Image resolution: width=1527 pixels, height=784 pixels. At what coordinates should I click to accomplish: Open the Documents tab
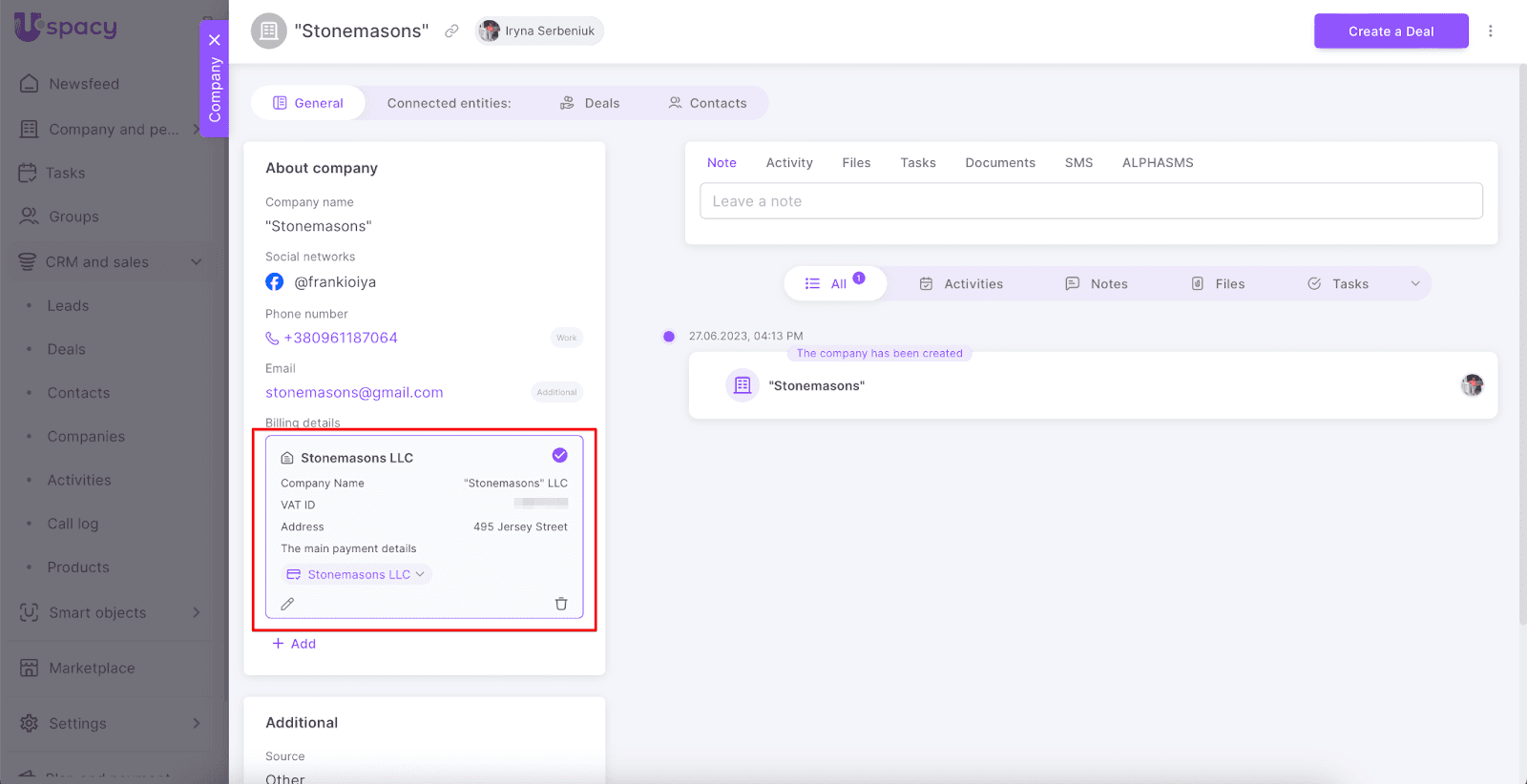(999, 163)
